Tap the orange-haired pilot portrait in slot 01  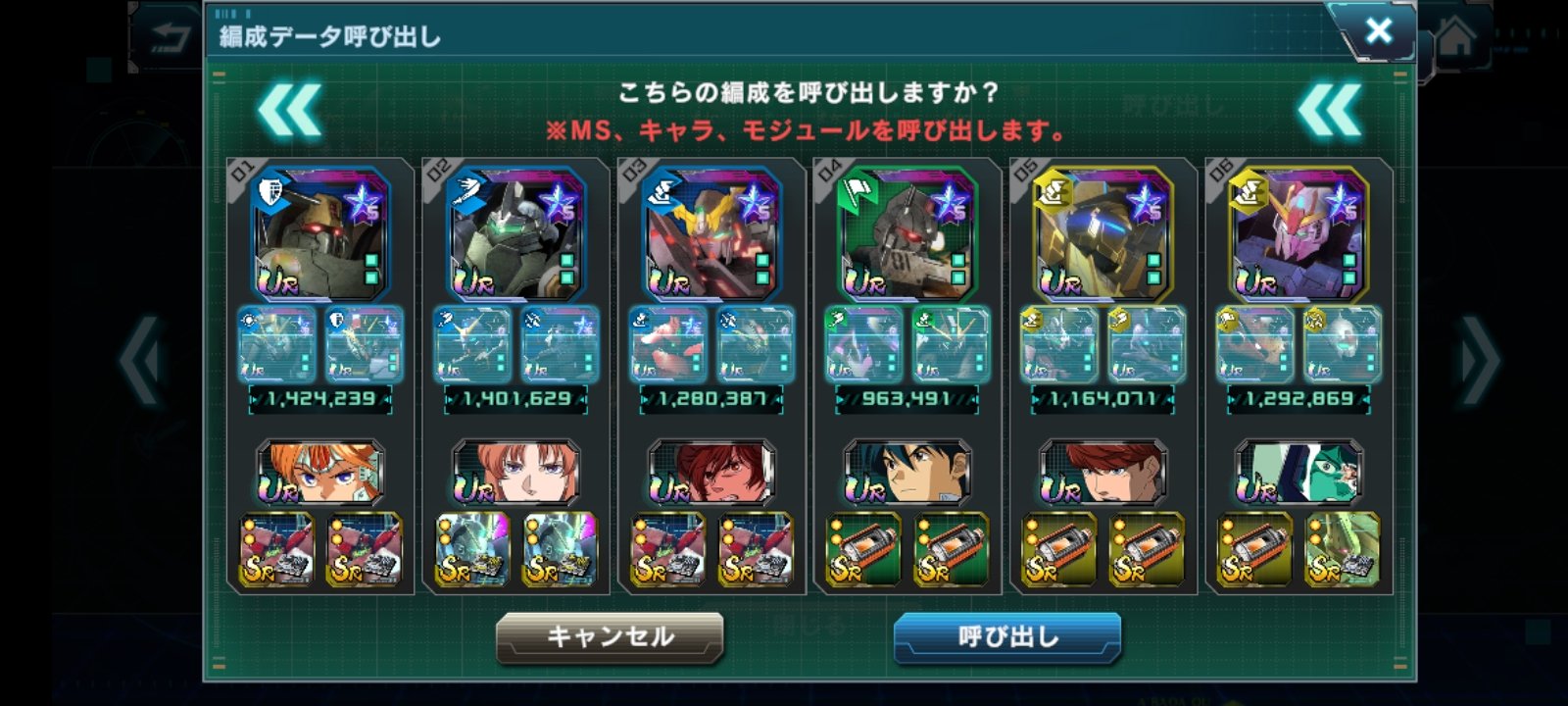point(320,473)
